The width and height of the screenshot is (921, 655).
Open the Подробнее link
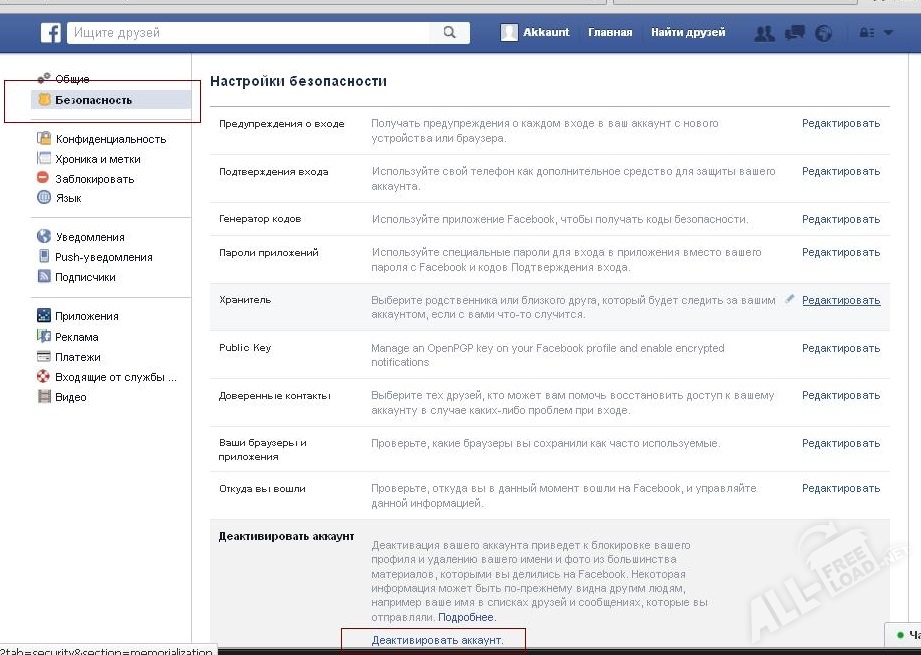pyautogui.click(x=466, y=617)
